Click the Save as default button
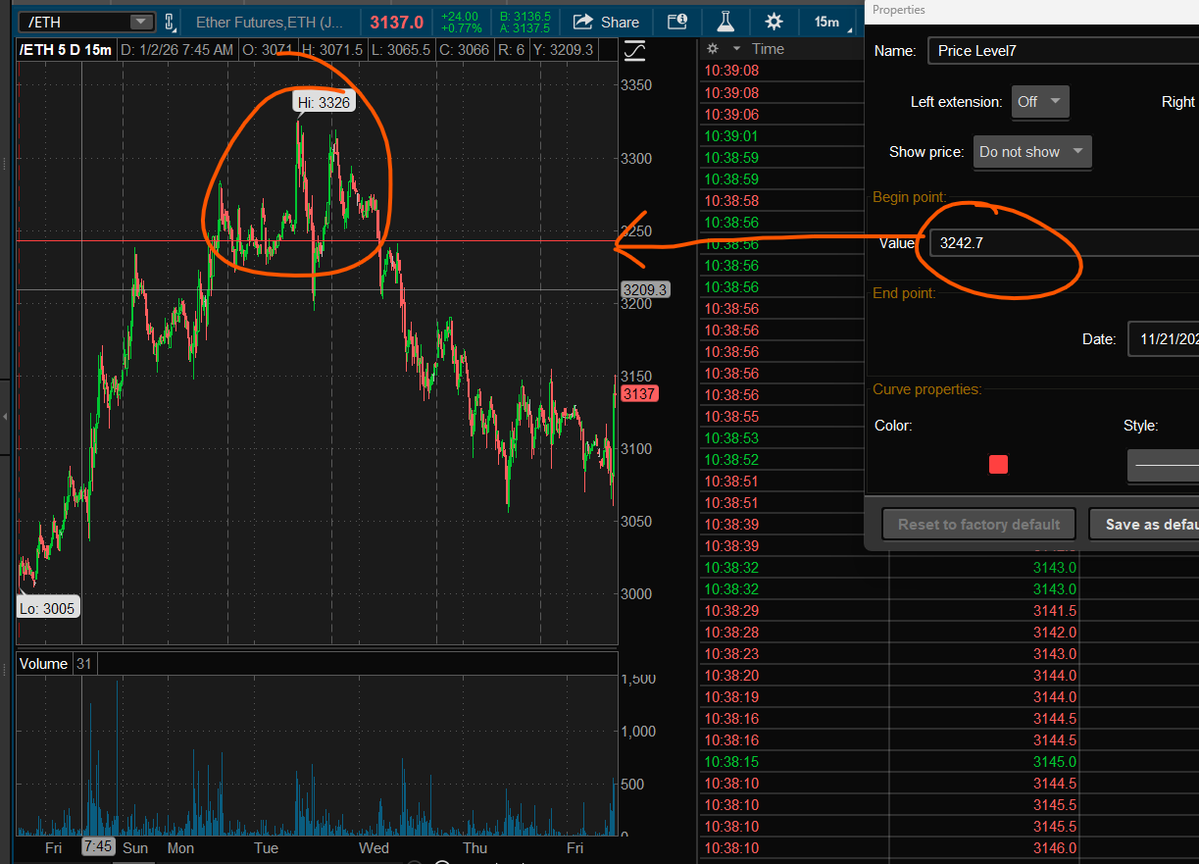This screenshot has width=1199, height=864. 1144,525
